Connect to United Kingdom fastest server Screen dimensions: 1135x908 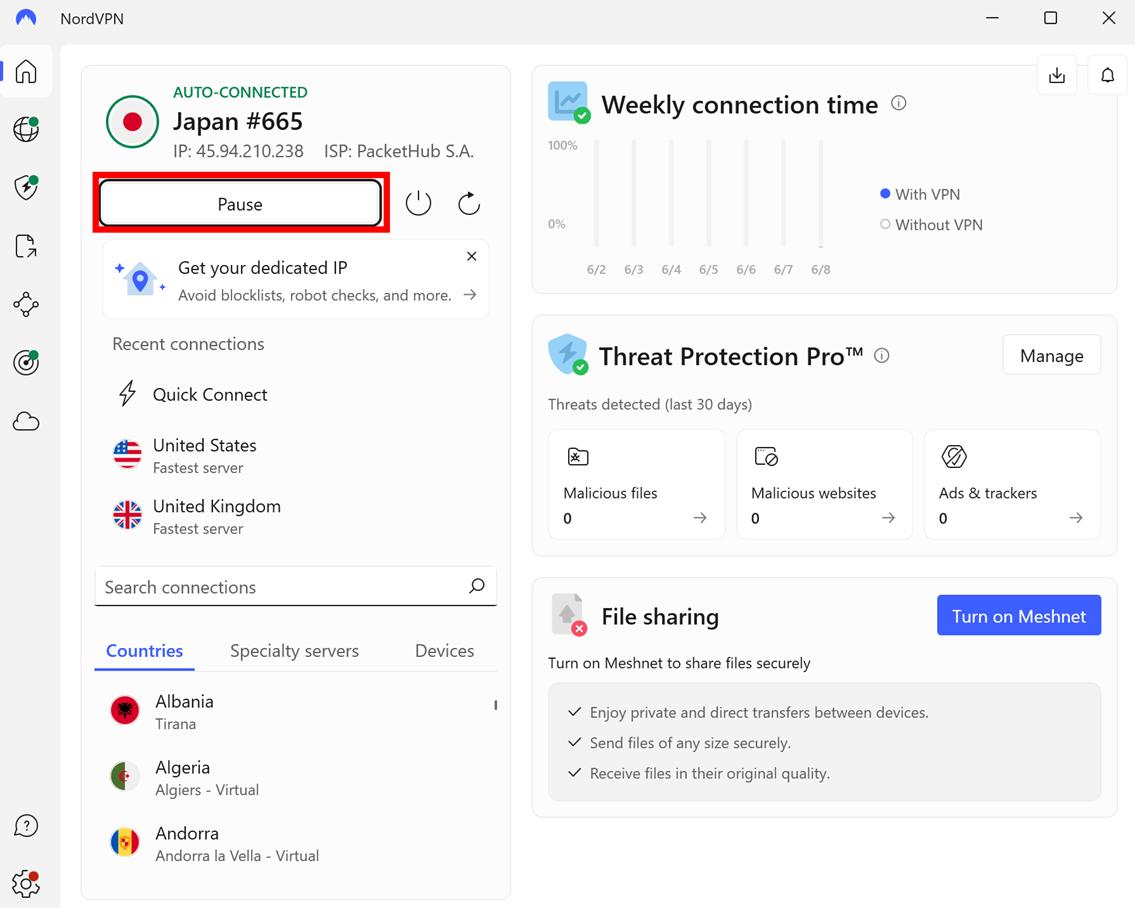pyautogui.click(x=295, y=516)
